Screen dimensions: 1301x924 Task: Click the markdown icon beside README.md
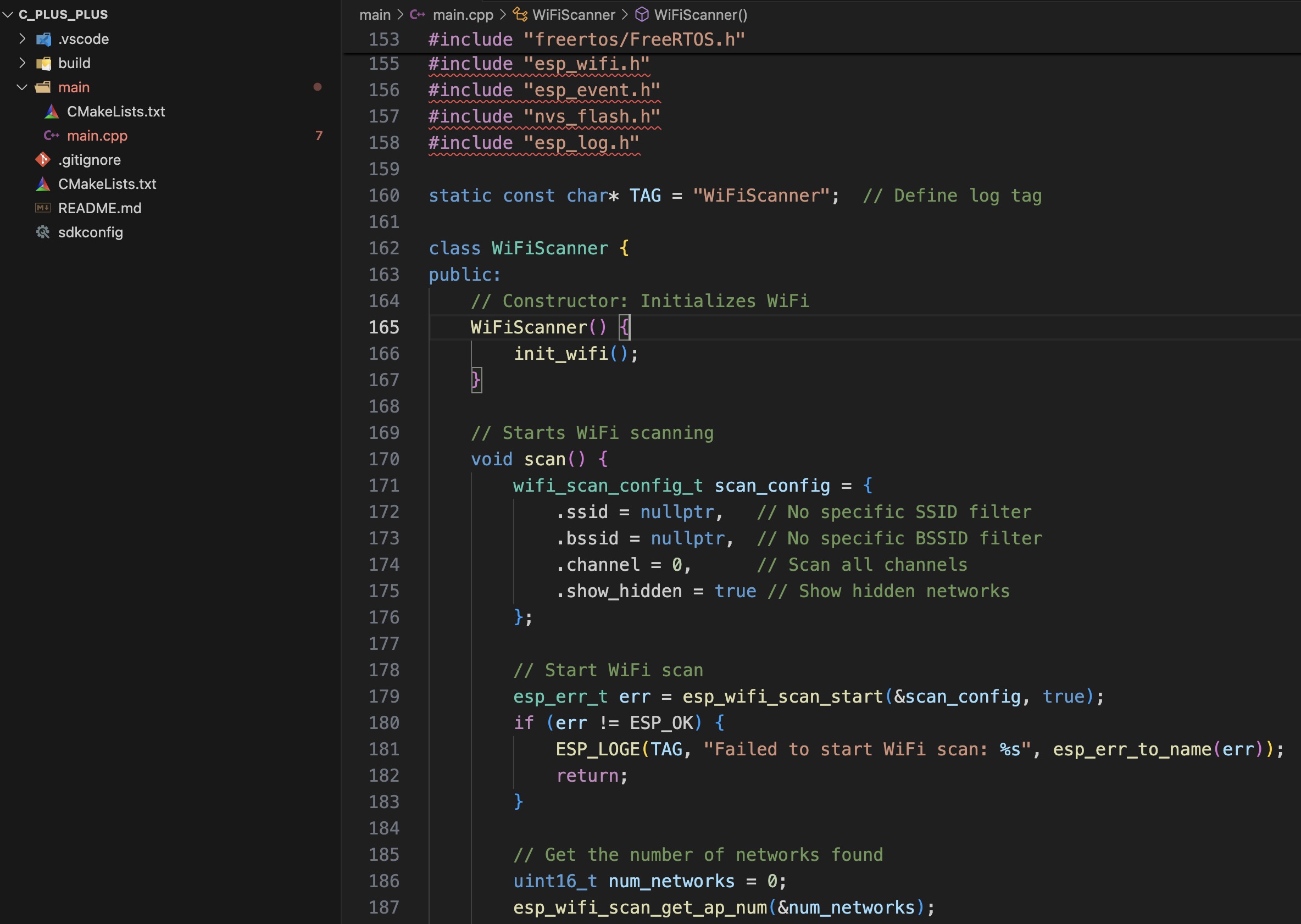click(x=43, y=208)
